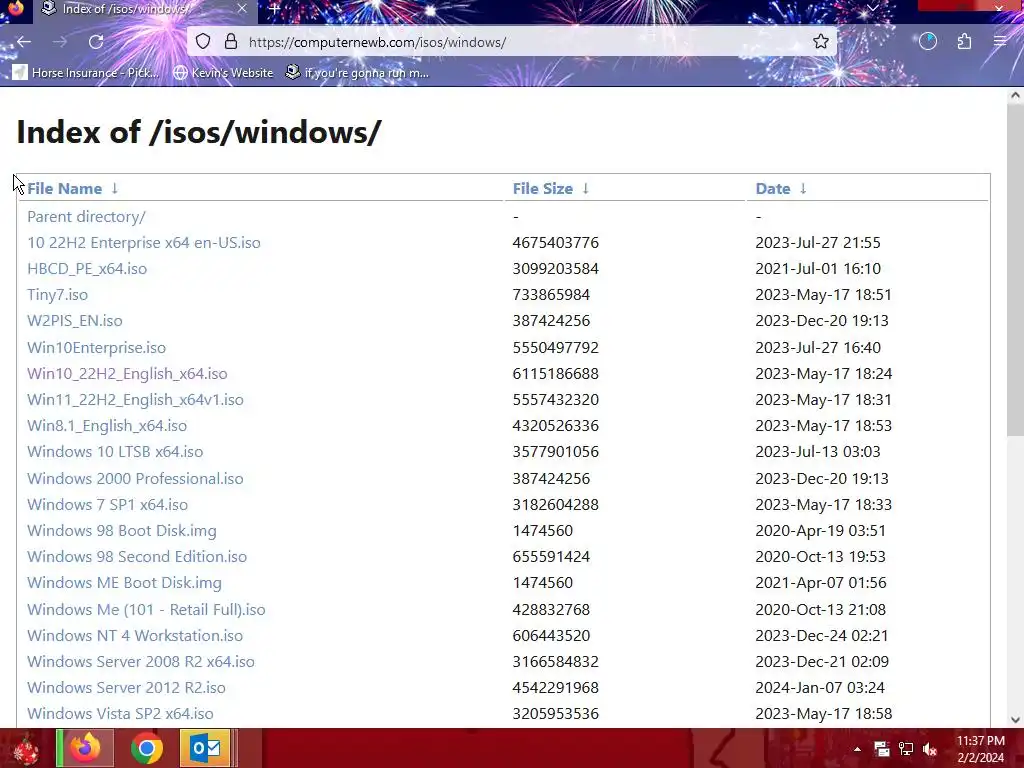This screenshot has width=1024, height=768.
Task: Click Windows Vista SP2 x64.iso link
Action: (120, 714)
